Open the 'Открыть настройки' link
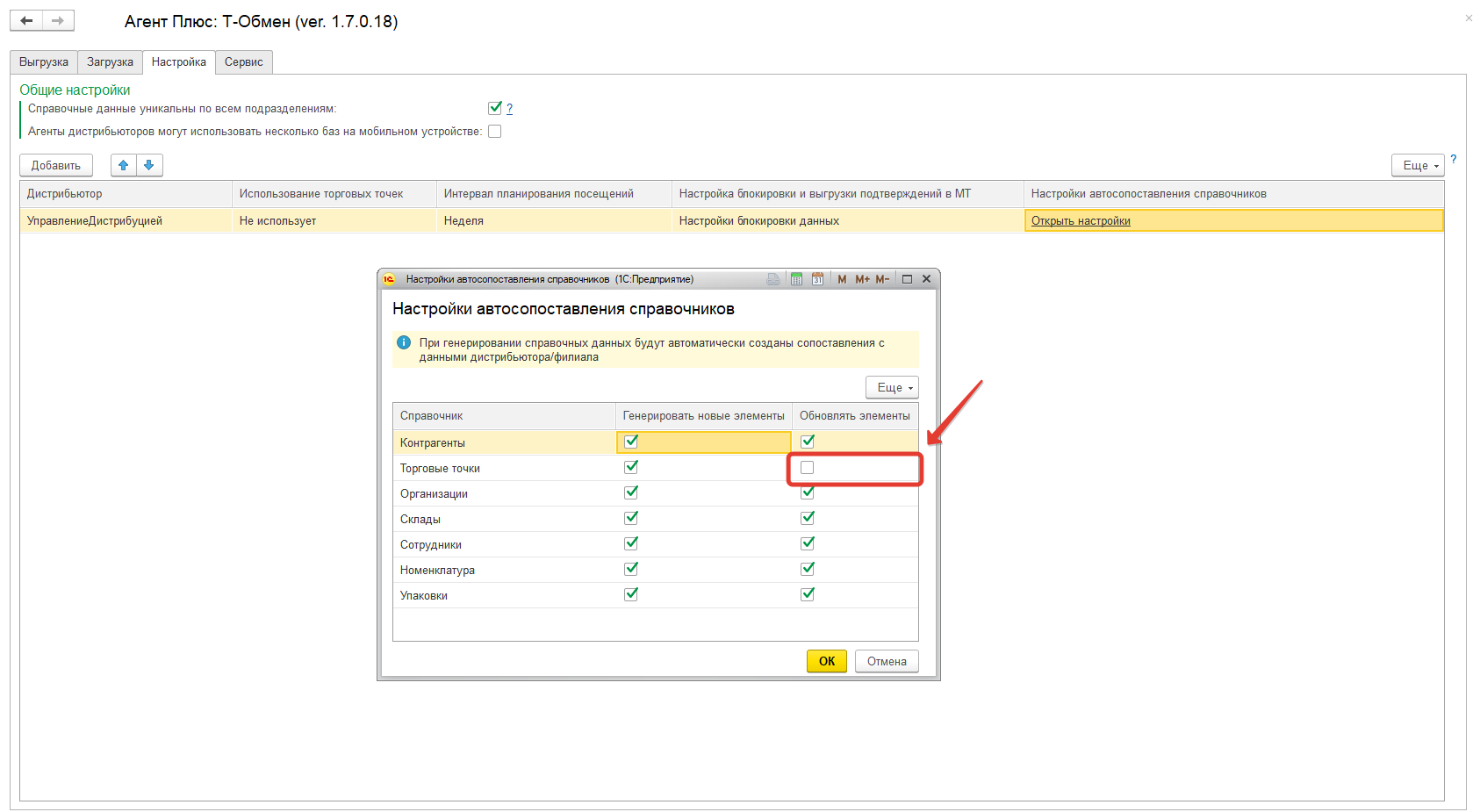Image resolution: width=1480 pixels, height=812 pixels. (x=1081, y=221)
